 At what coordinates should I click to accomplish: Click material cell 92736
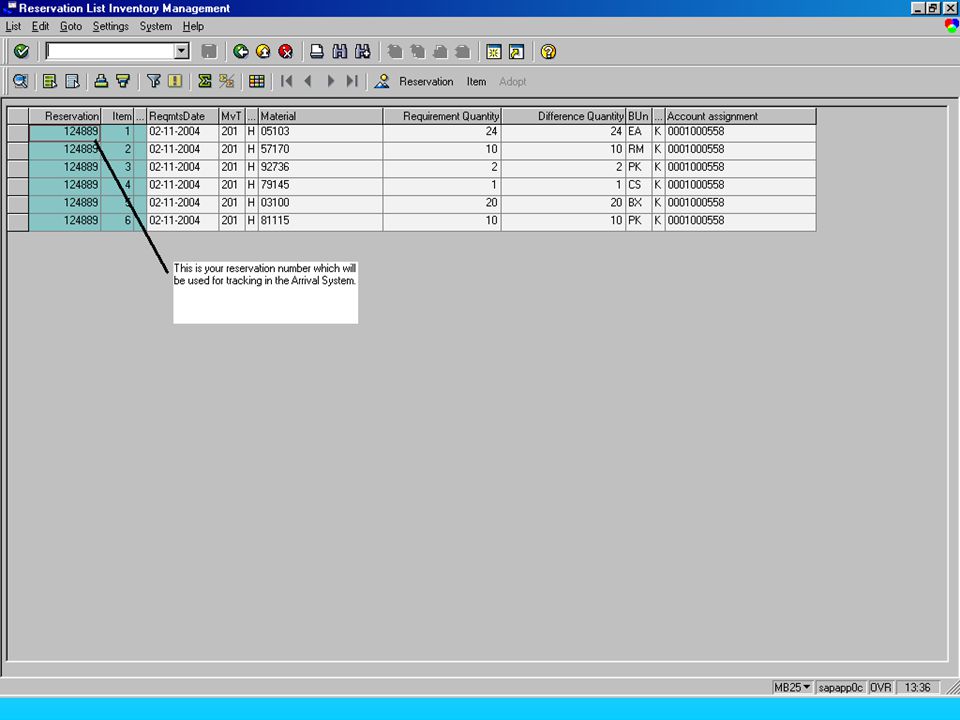click(321, 168)
